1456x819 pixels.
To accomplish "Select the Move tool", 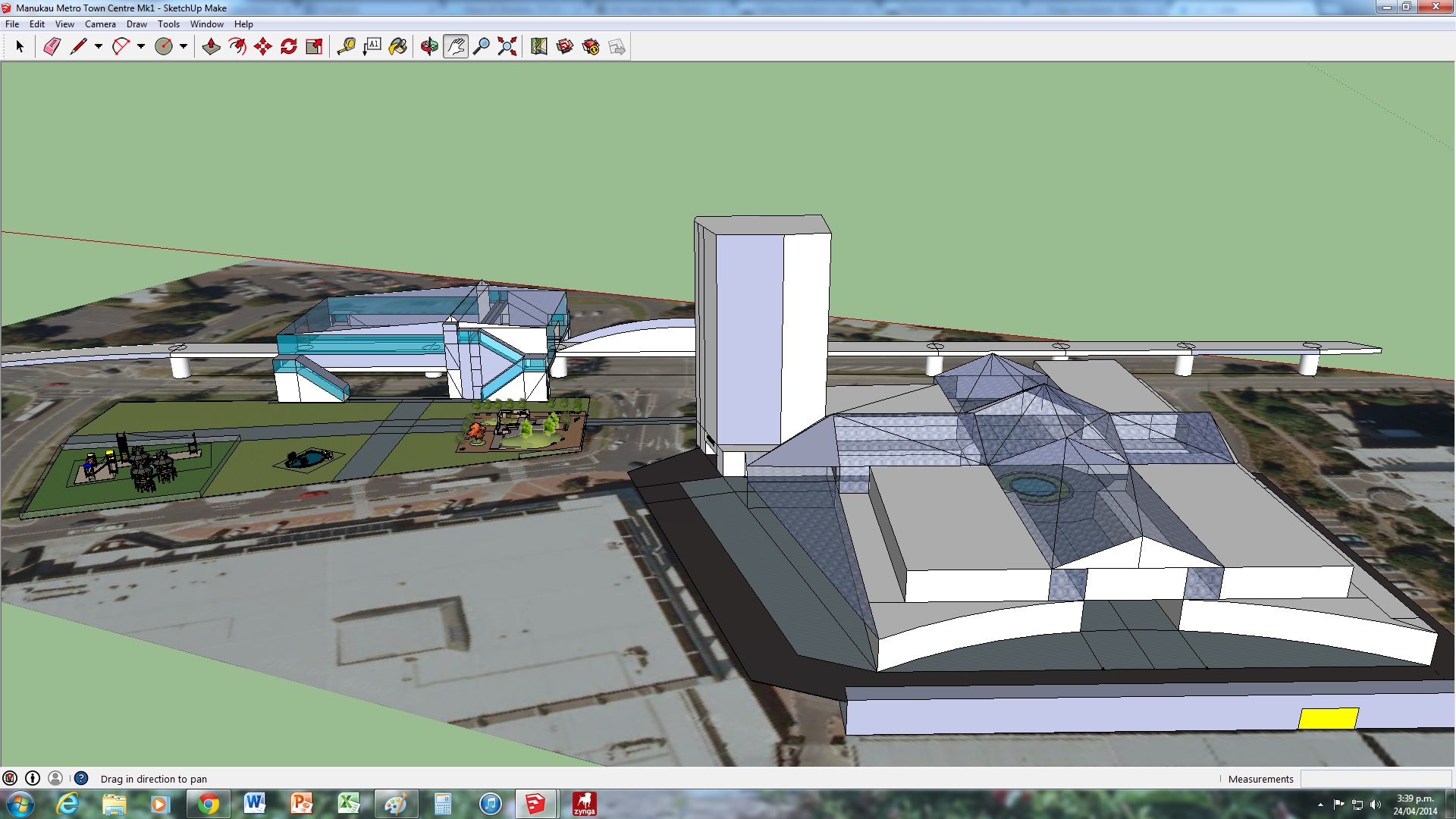I will pos(262,47).
